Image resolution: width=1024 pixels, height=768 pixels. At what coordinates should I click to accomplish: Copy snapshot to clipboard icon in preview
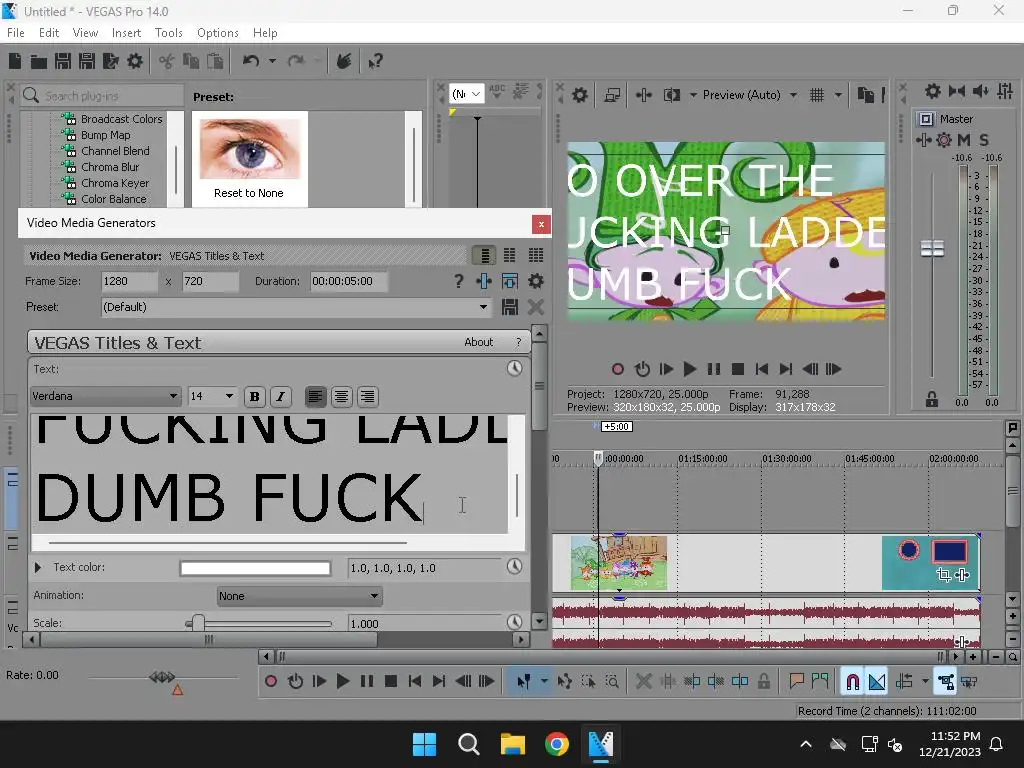[x=865, y=95]
